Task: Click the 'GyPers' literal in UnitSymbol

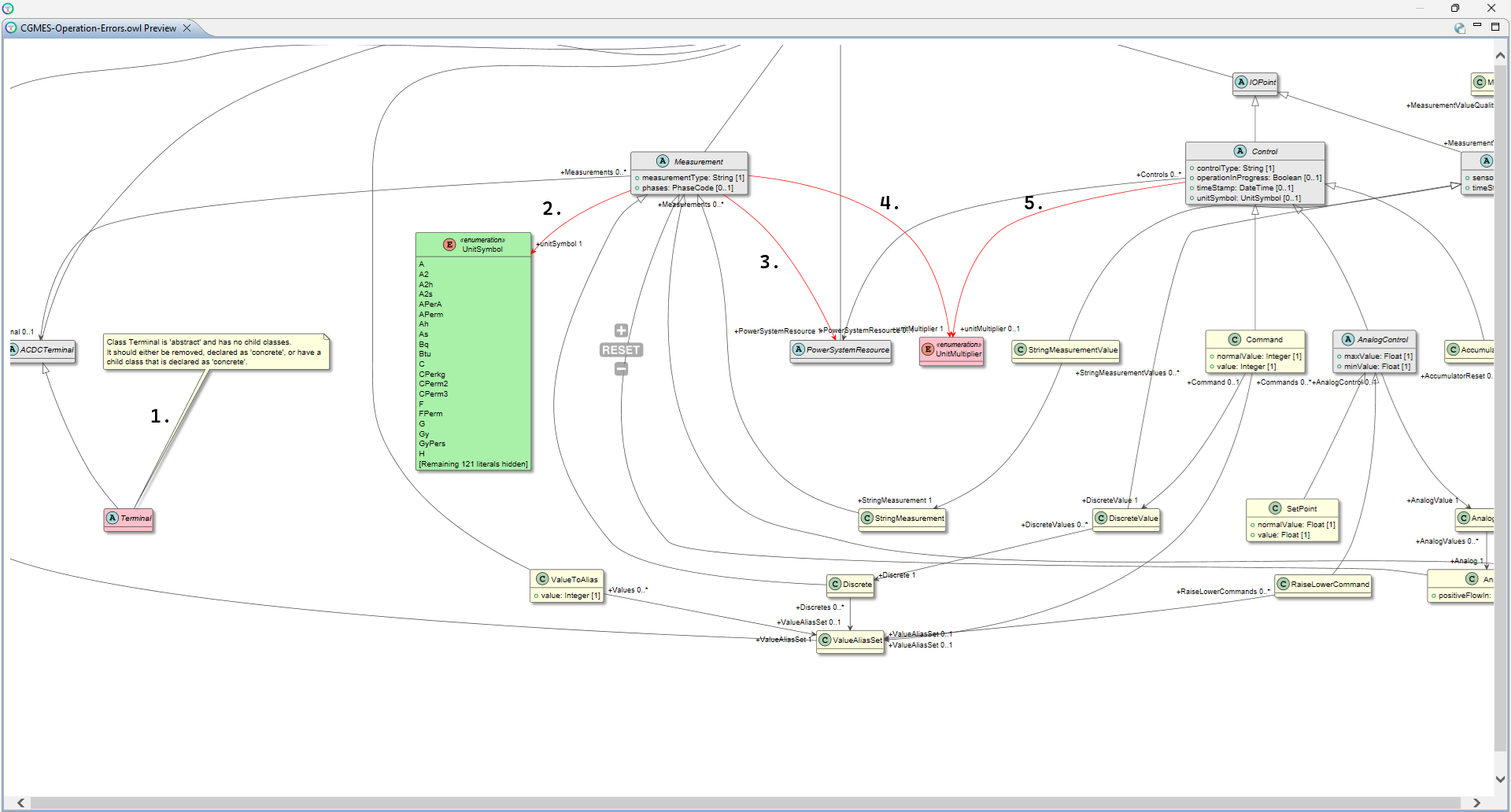Action: tap(432, 444)
